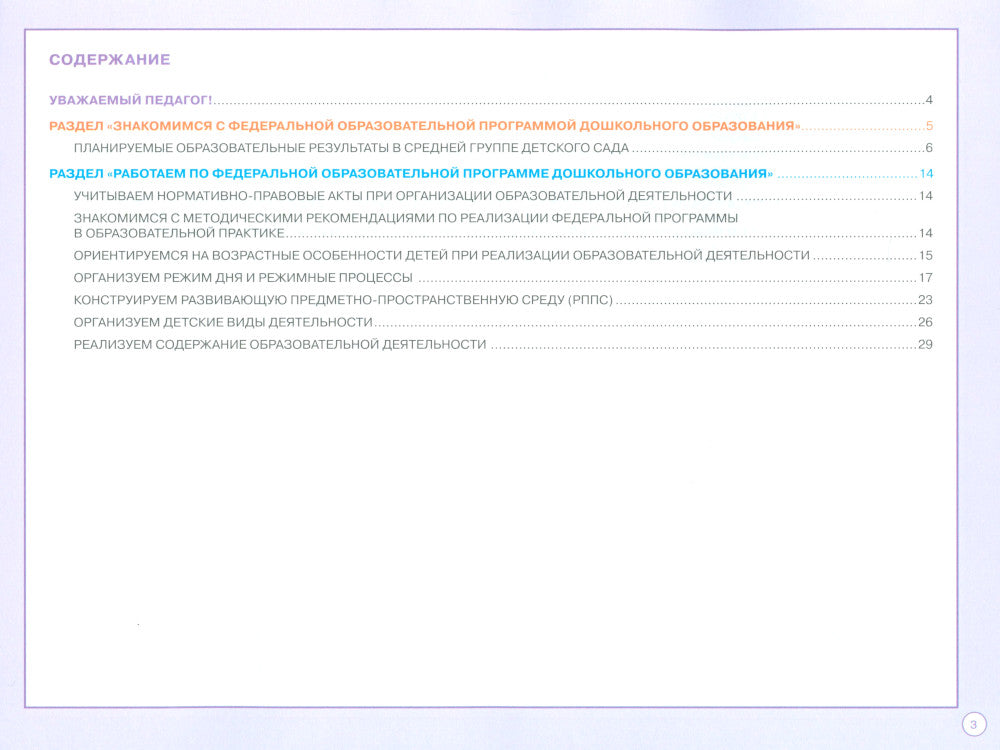Image resolution: width=1000 pixels, height=750 pixels.
Task: Click «В образовательной практике» line
Action: coord(179,233)
